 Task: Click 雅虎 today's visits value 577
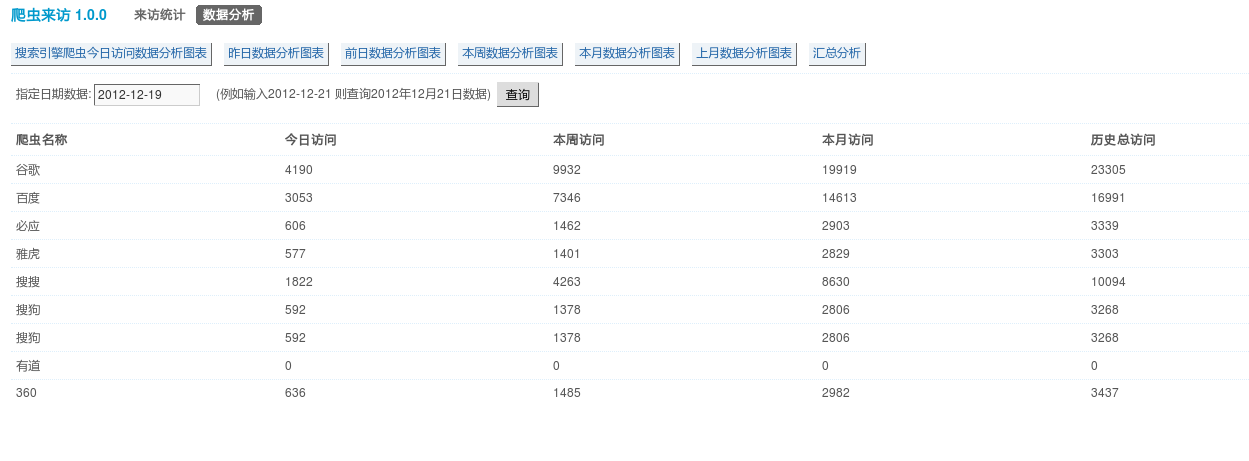[295, 254]
